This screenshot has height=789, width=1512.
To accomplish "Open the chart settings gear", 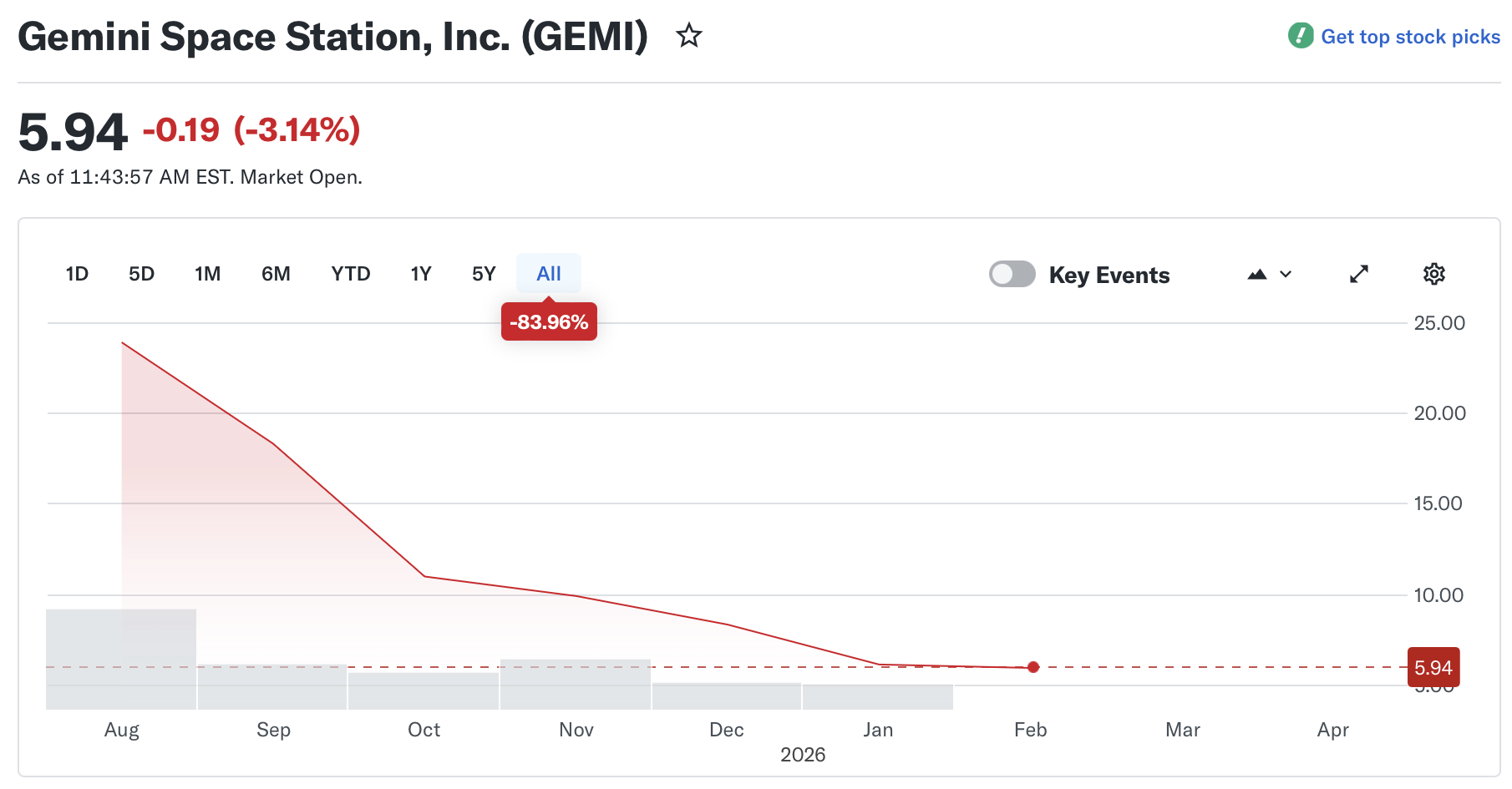I will [1434, 274].
